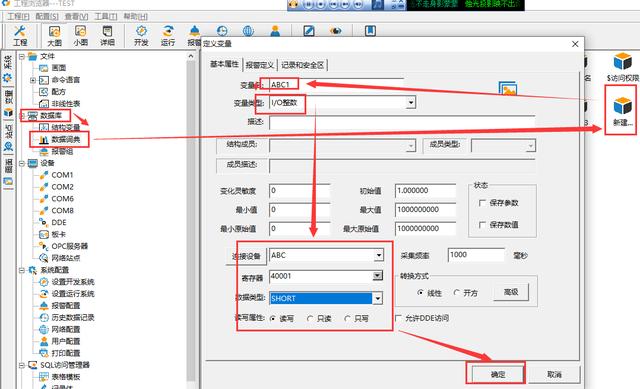Click the 初始值 field showing 1.000000
This screenshot has height=389, width=640.
425,191
